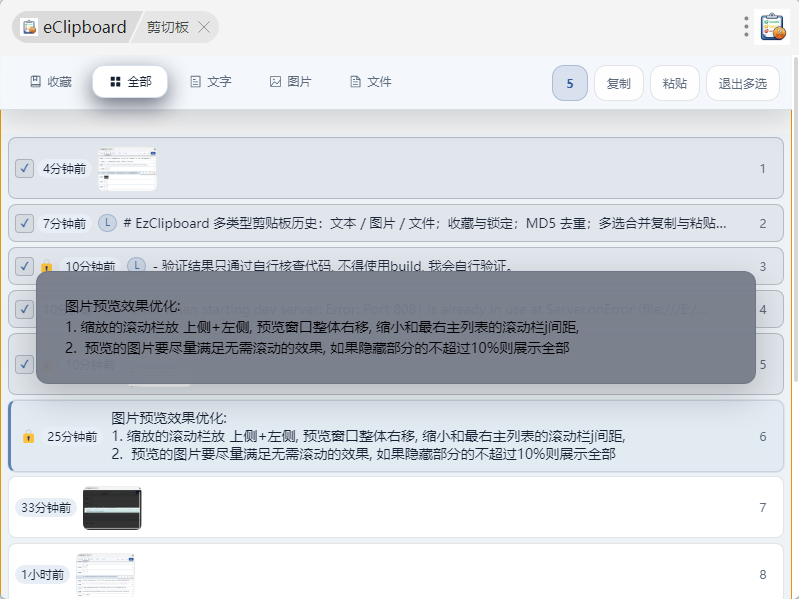Click the 粘贴 paste button
799x599 pixels.
675,83
